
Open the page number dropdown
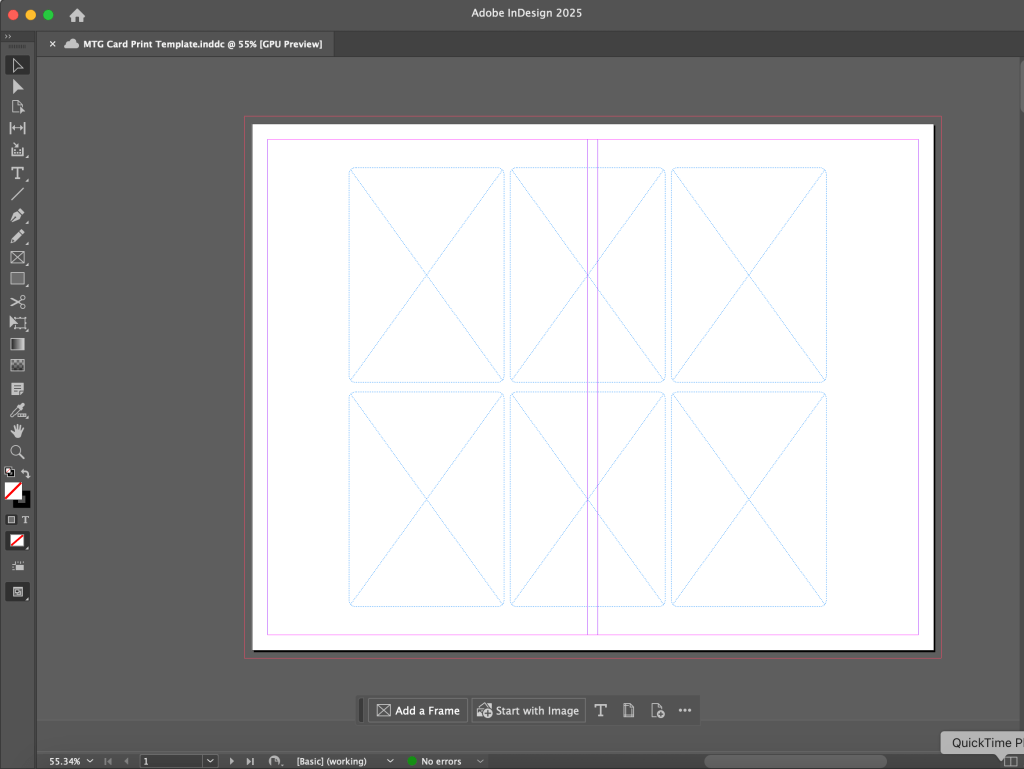click(210, 762)
